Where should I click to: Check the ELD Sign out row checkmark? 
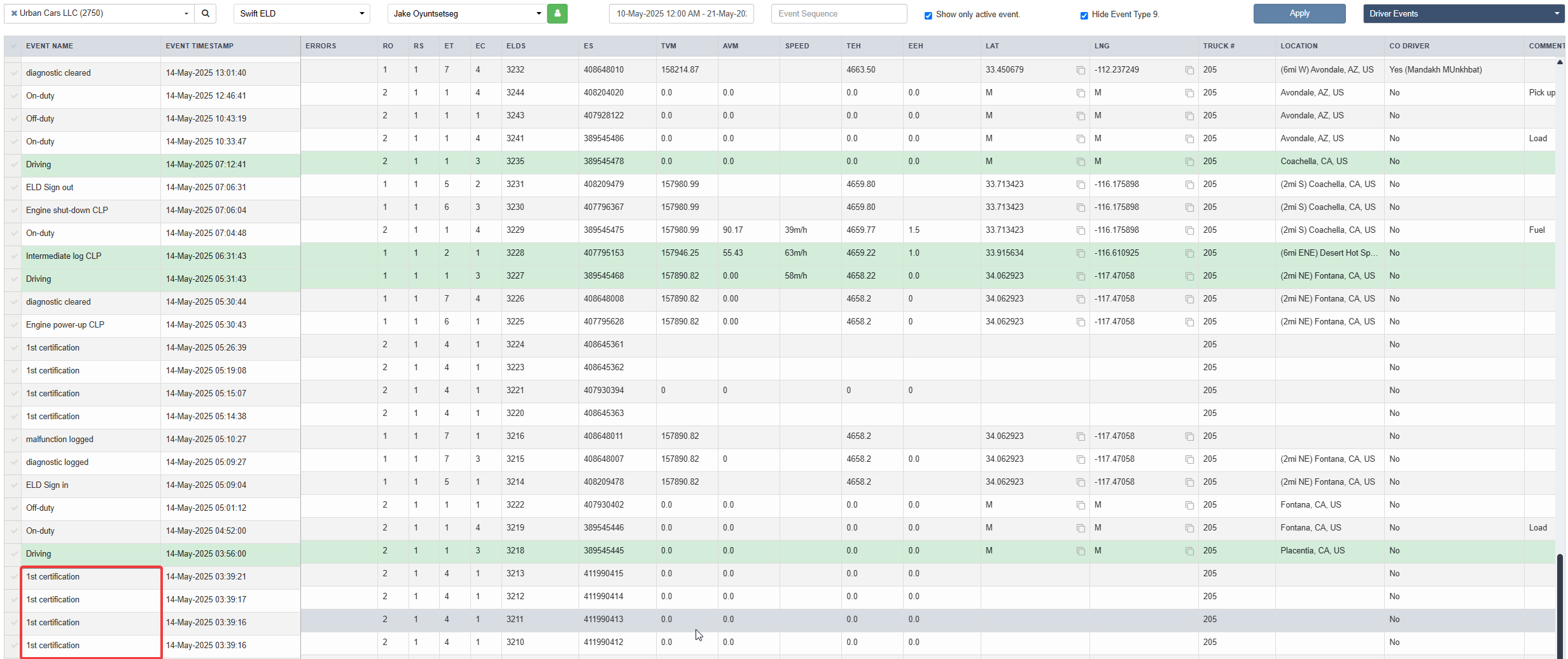[14, 188]
